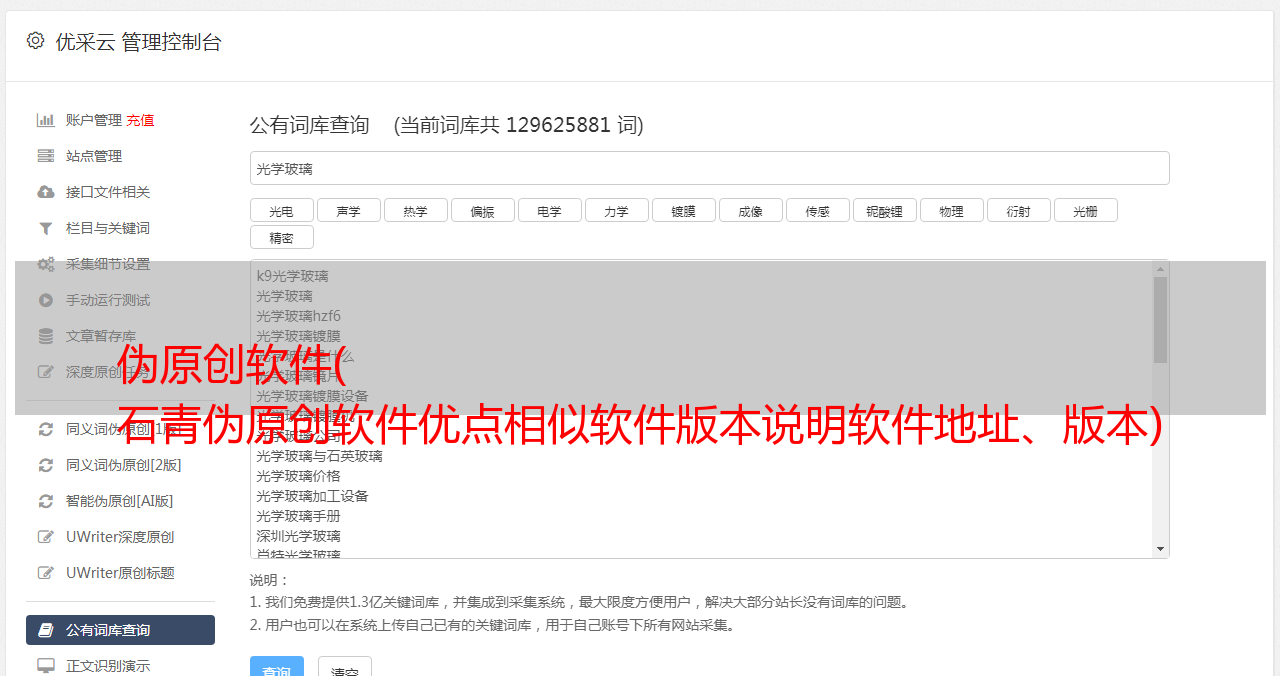This screenshot has width=1280, height=676.
Task: Click the gear icon beside 优采云 管理控制台
Action: (36, 41)
